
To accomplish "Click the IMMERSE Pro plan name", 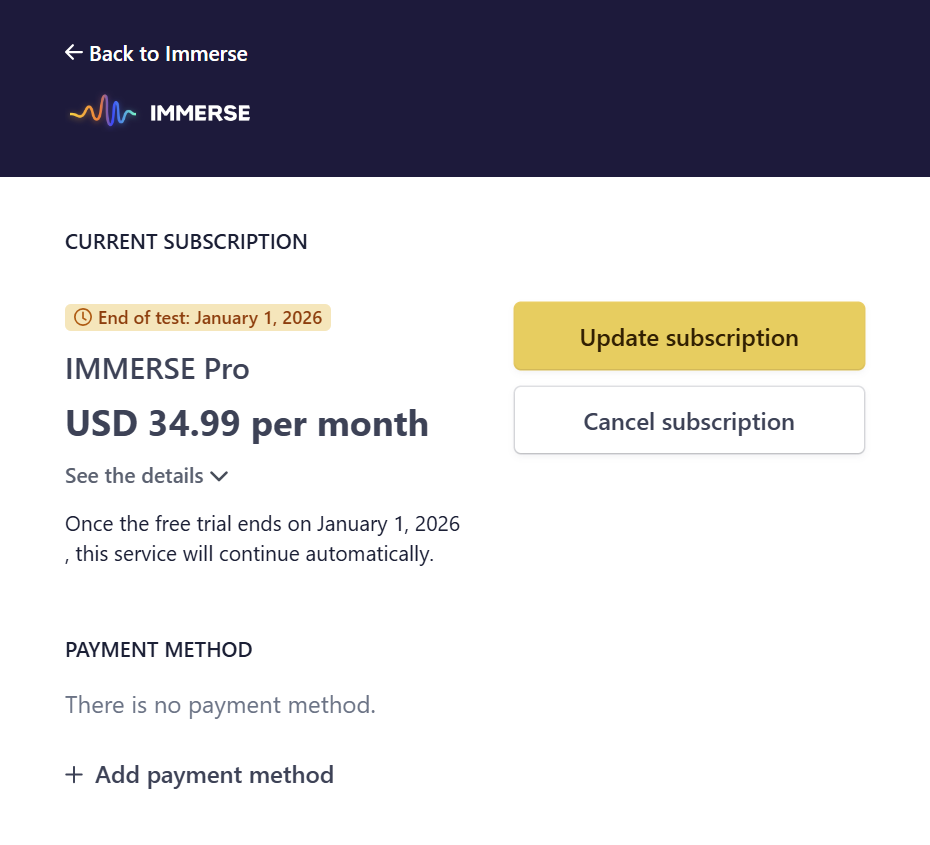I will point(157,369).
